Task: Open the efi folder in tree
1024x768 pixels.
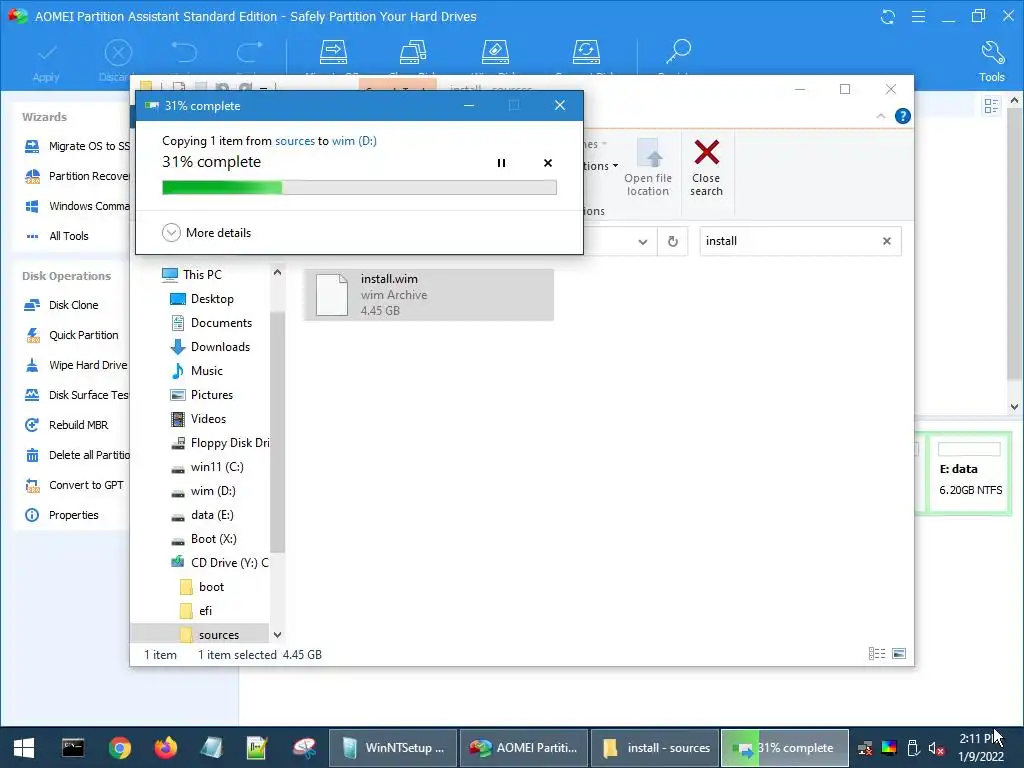Action: click(196, 611)
